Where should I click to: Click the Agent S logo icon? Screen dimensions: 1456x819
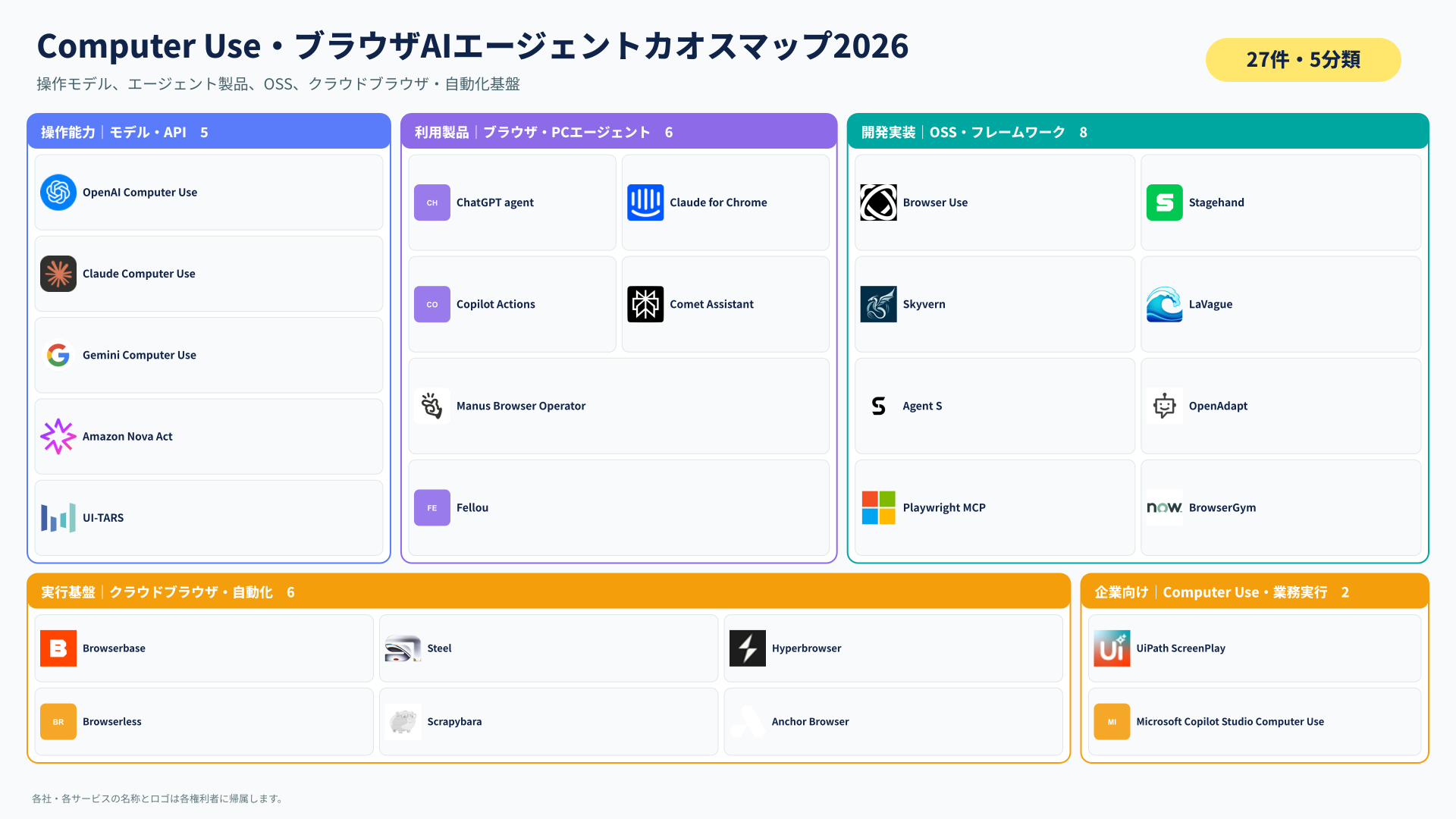point(878,406)
